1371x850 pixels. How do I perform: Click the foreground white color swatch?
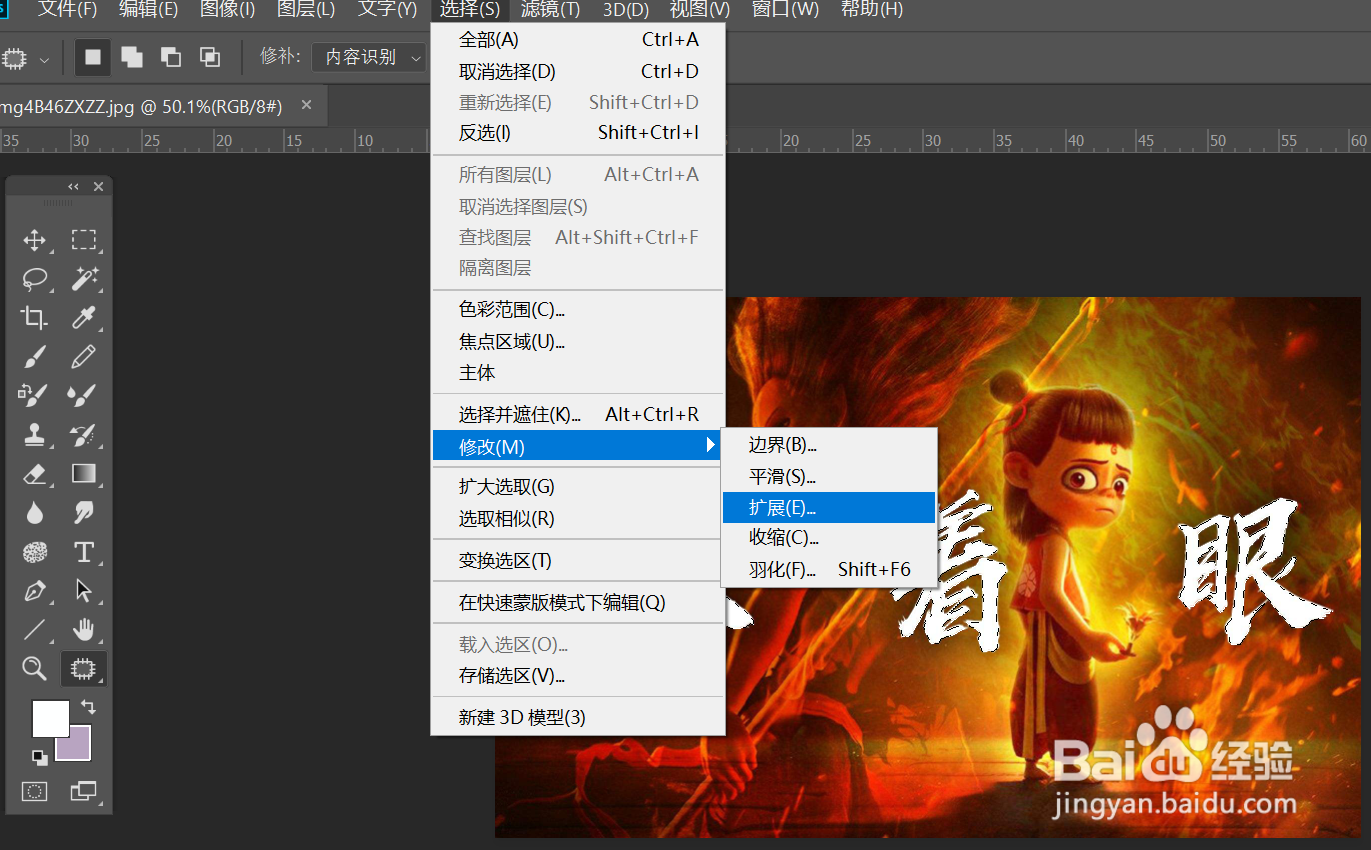point(50,718)
